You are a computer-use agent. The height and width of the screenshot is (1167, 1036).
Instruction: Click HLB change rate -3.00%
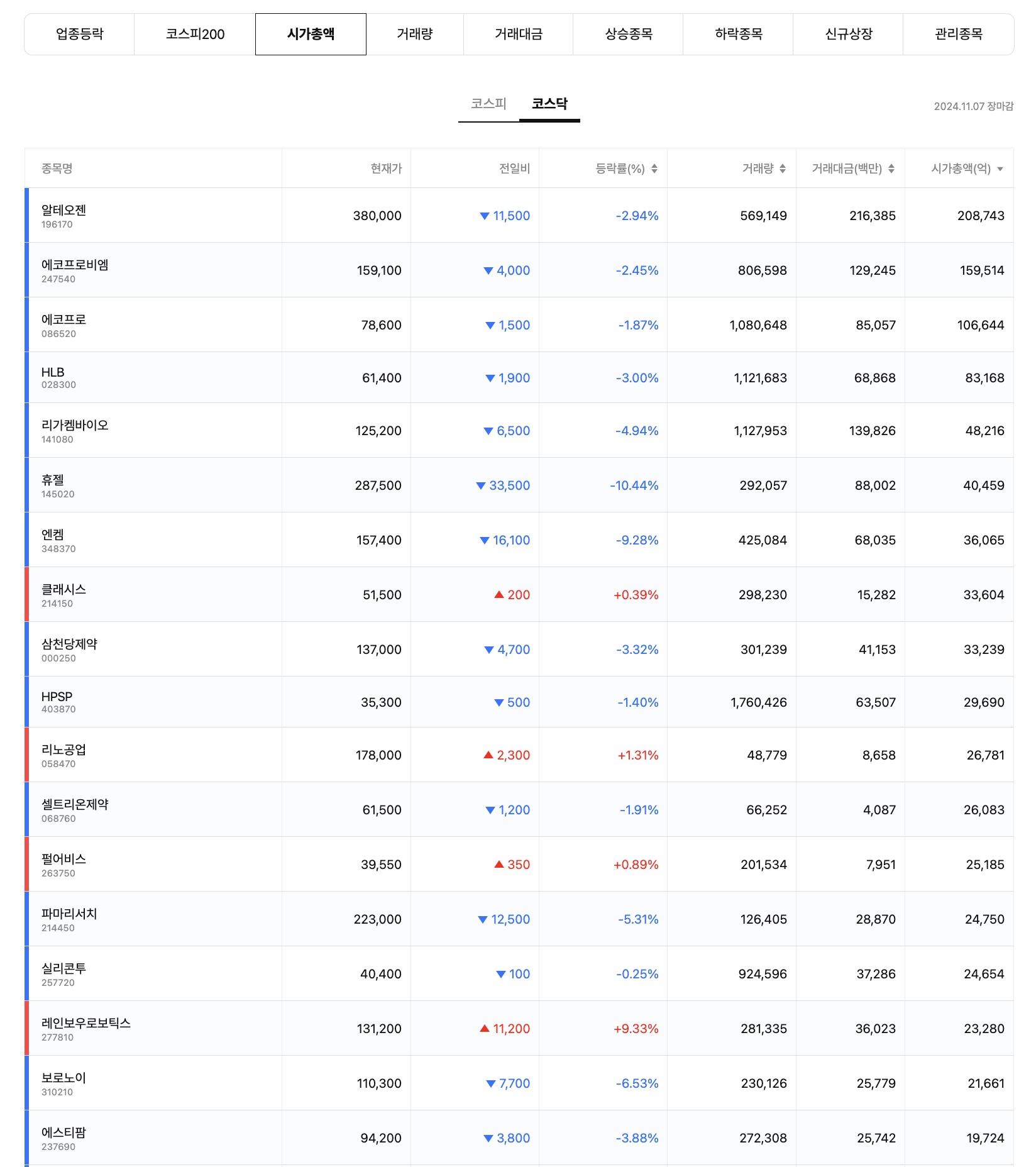pyautogui.click(x=637, y=378)
